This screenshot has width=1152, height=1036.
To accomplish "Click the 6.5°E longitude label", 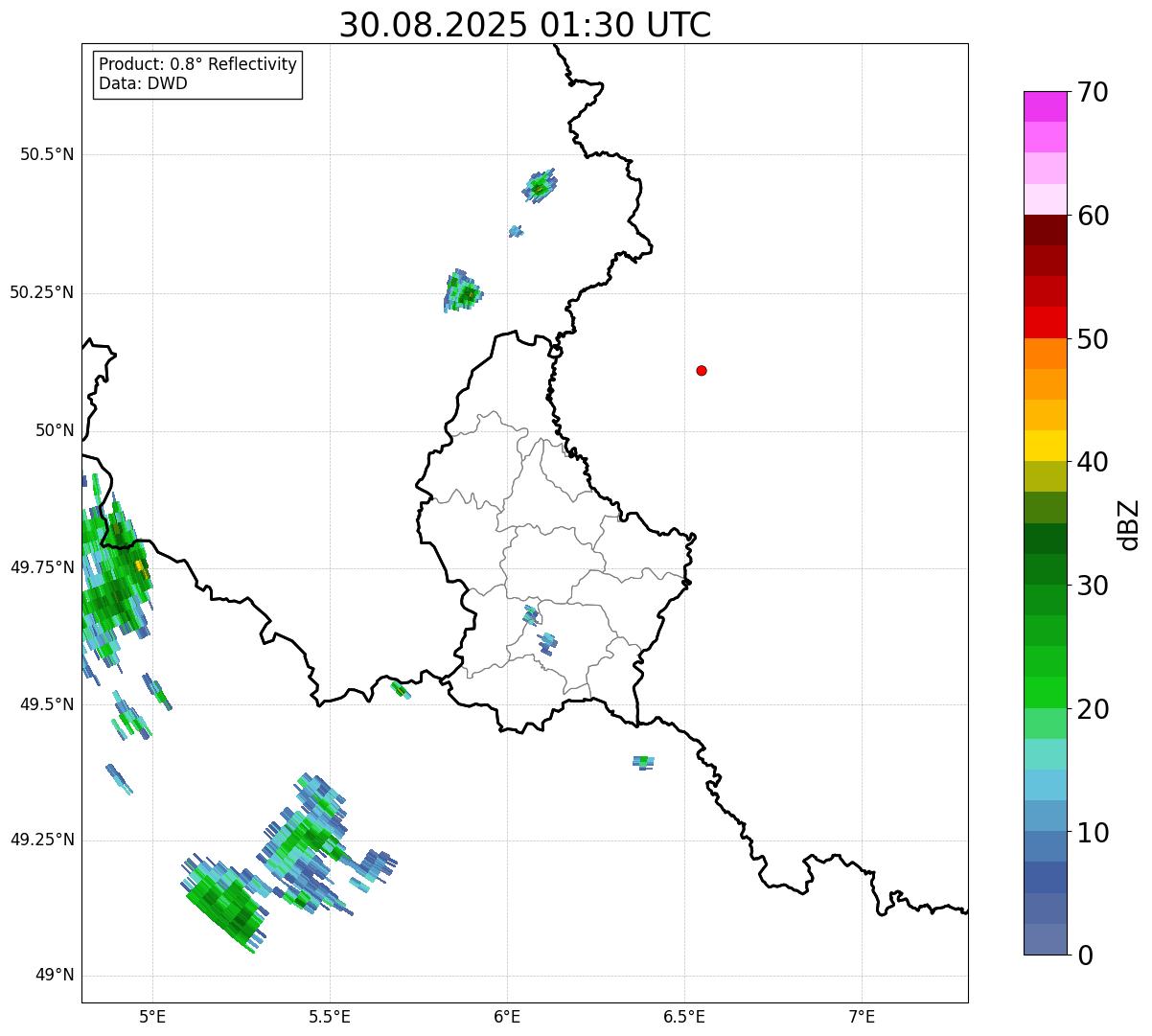I will coord(684,1017).
